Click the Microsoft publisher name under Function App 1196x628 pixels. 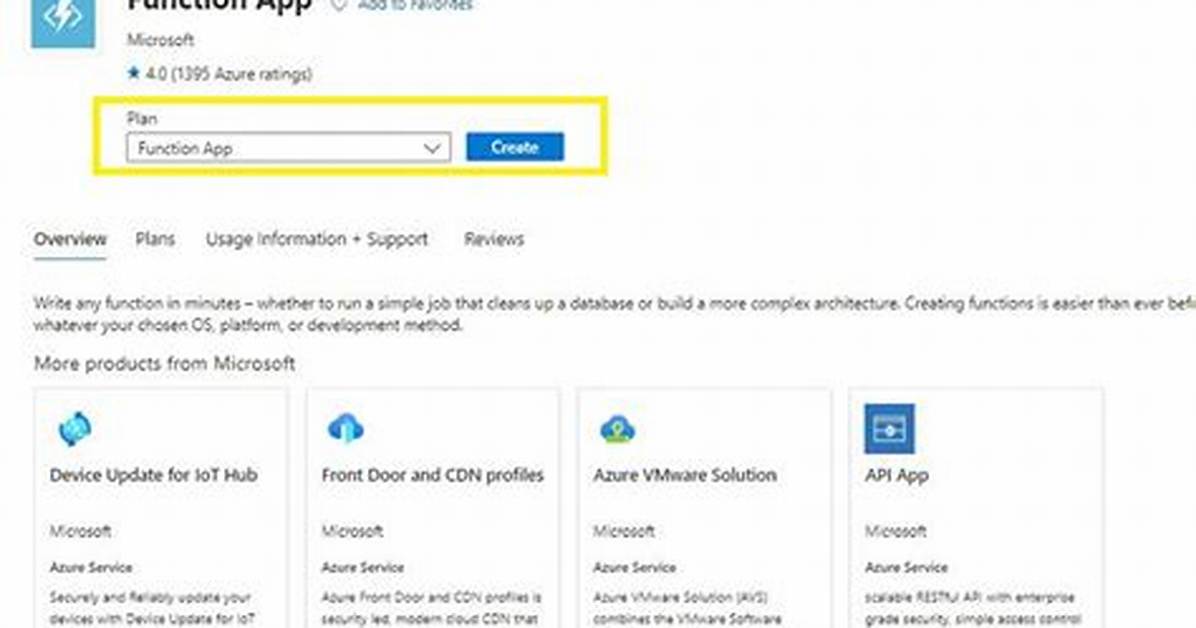160,40
